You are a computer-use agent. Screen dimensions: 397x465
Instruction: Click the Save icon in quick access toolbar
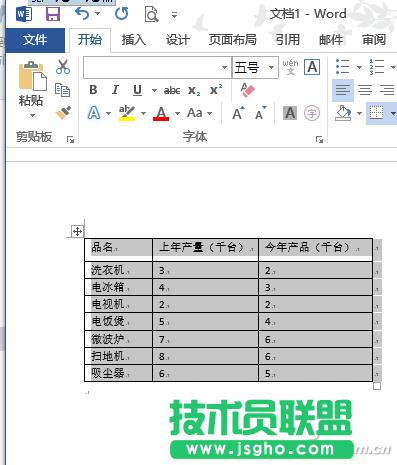[x=53, y=14]
